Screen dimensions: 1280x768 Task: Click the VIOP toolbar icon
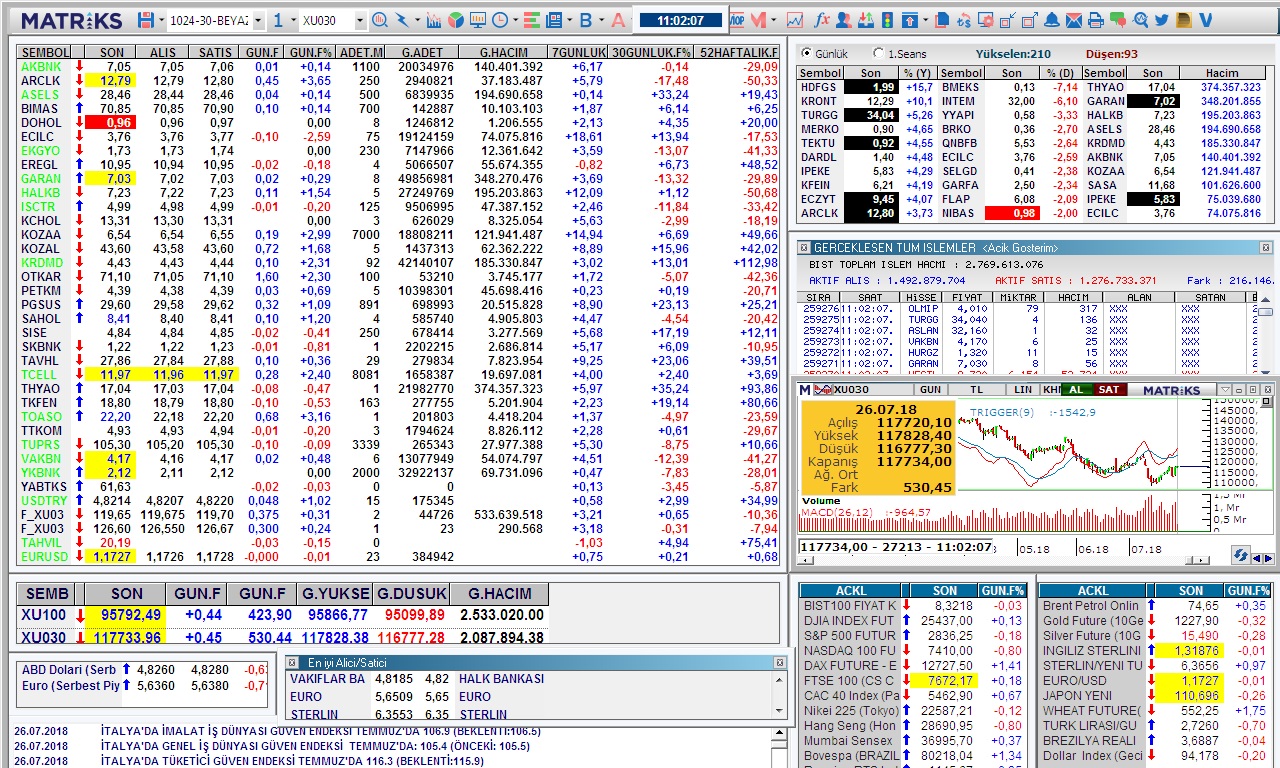point(737,20)
